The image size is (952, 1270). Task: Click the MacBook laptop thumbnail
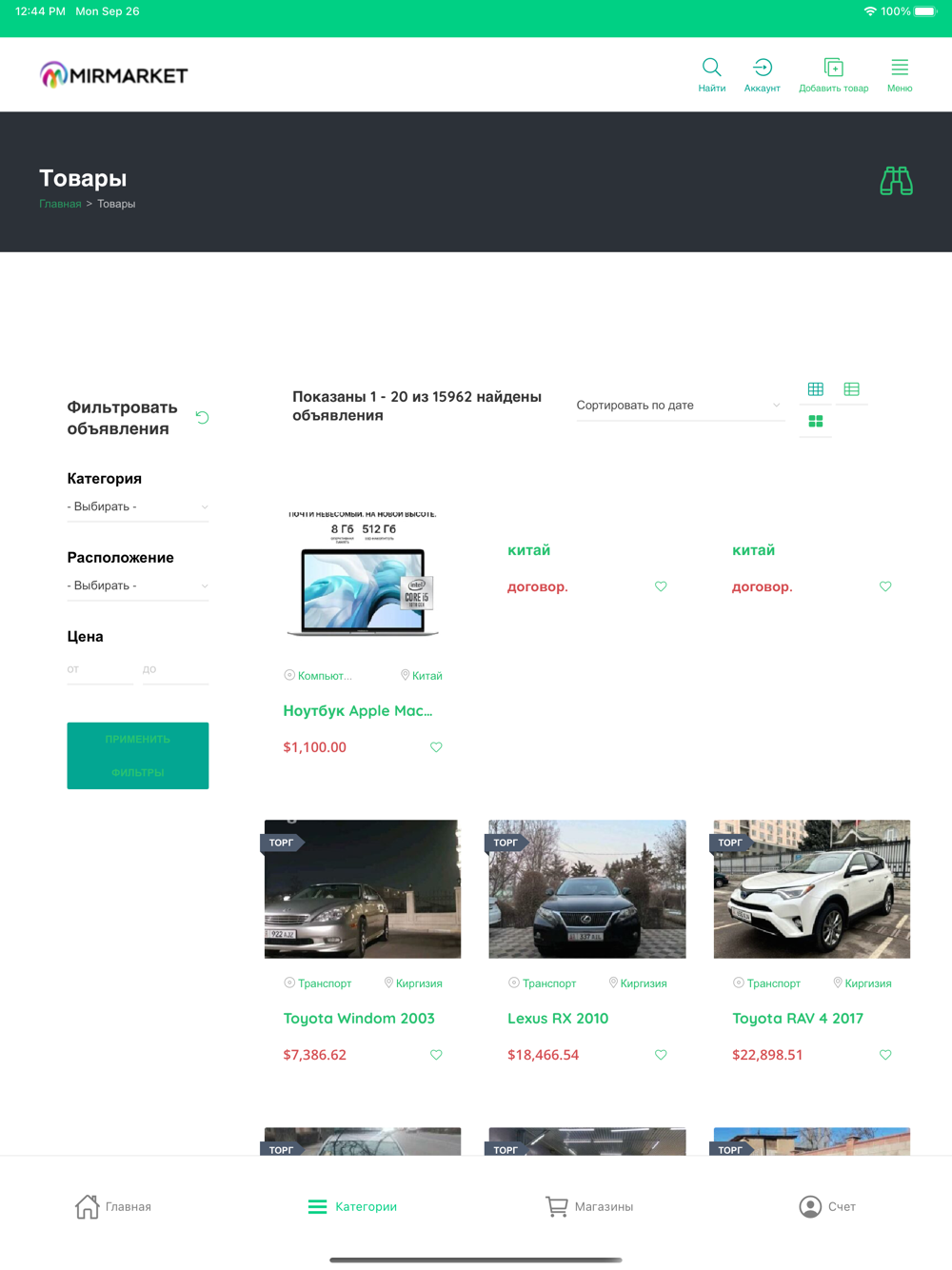coord(363,574)
